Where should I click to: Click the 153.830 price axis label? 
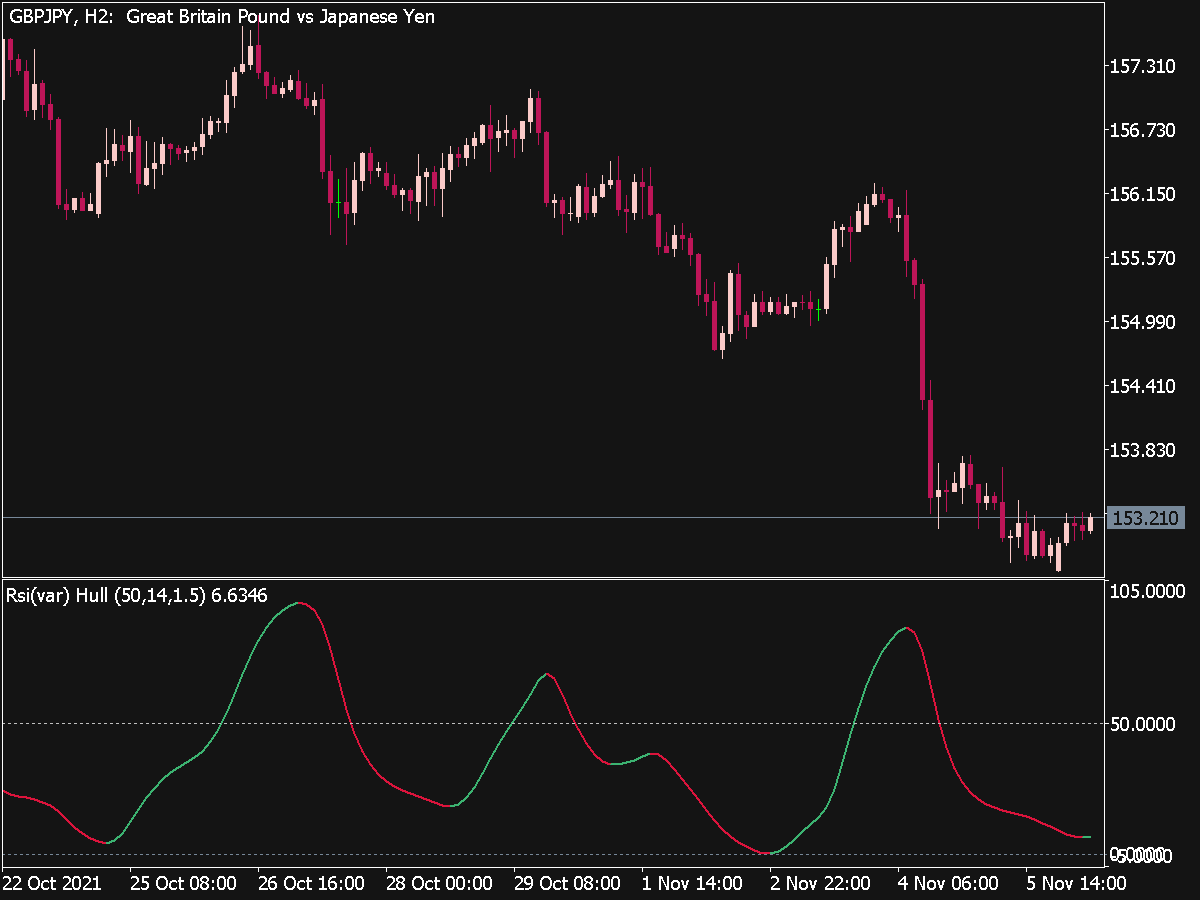tap(1142, 450)
